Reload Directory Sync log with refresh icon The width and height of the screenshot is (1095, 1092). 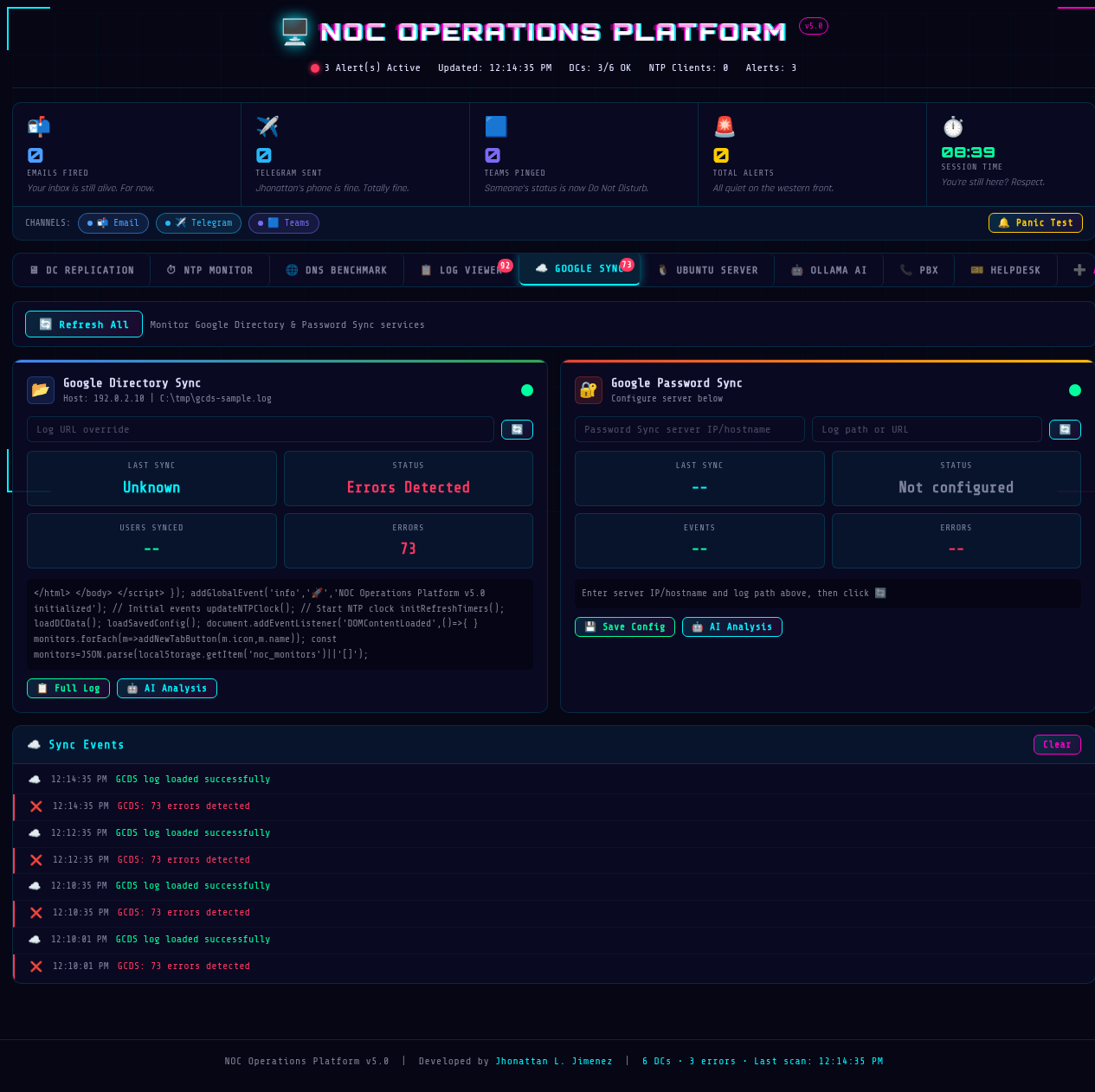coord(517,429)
